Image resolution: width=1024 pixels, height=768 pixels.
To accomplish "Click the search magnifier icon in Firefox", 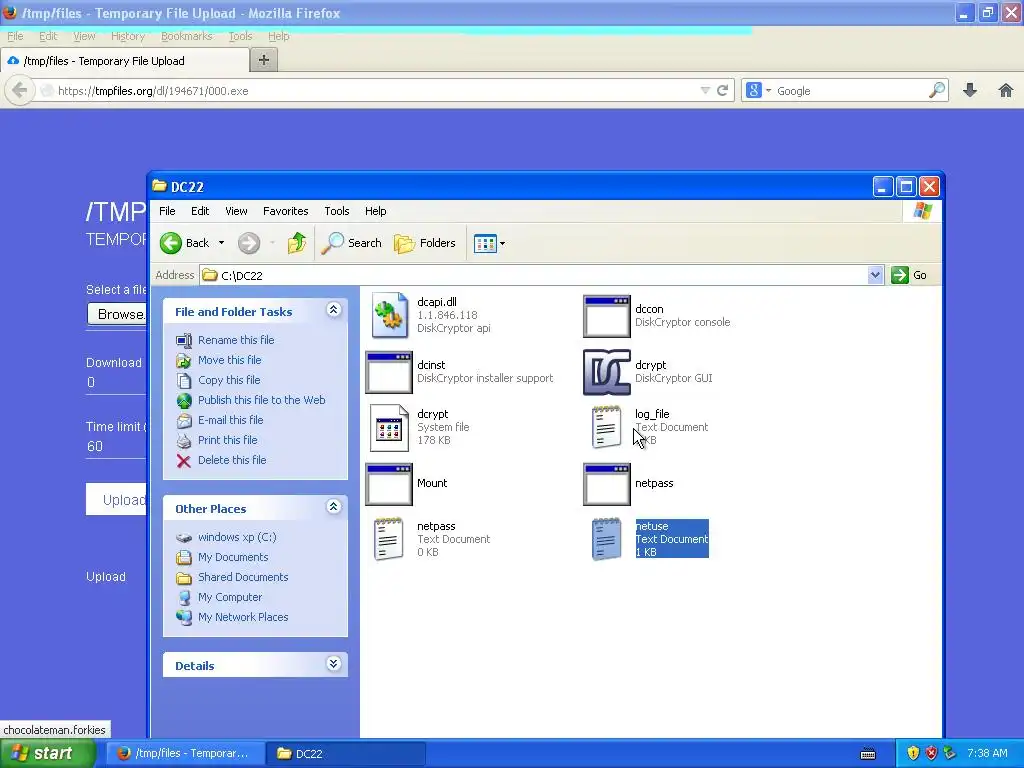I will coord(937,90).
